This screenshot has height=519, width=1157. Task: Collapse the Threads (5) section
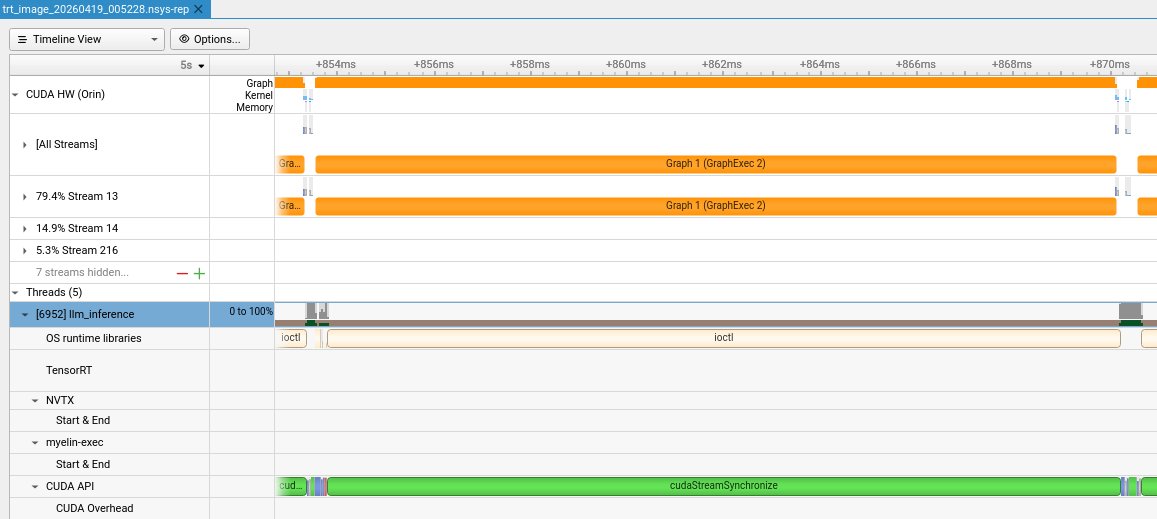click(15, 292)
